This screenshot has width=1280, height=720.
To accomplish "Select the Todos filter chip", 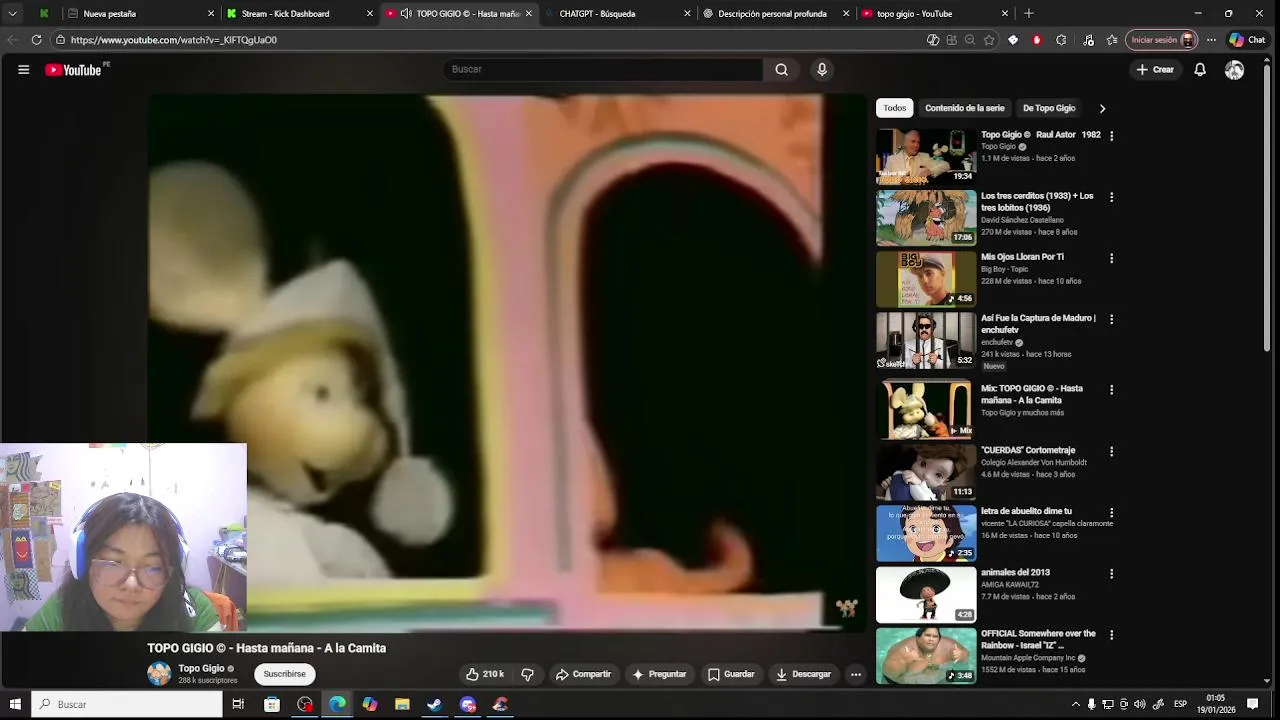I will (895, 108).
